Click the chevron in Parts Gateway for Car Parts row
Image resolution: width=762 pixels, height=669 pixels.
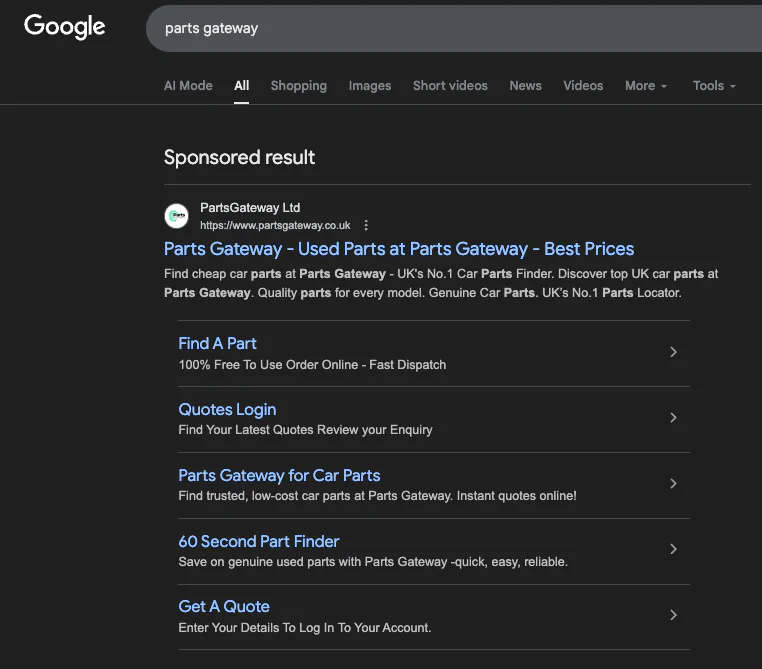(x=673, y=483)
